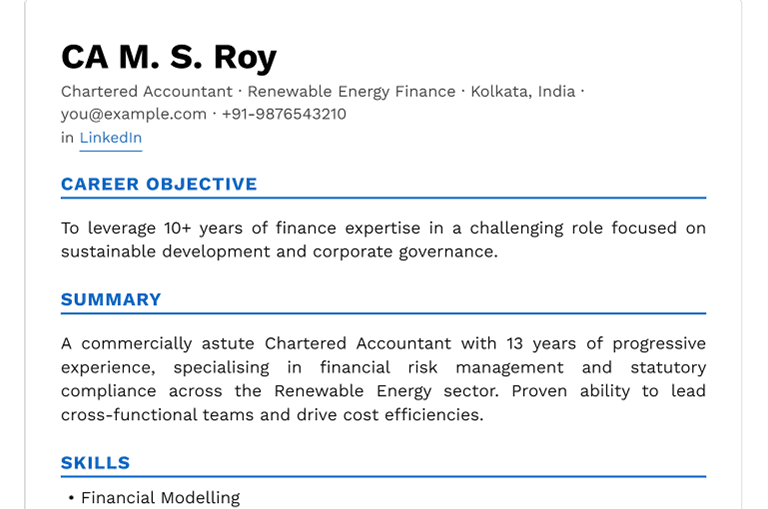
Task: Click the career objective paragraph
Action: click(383, 240)
